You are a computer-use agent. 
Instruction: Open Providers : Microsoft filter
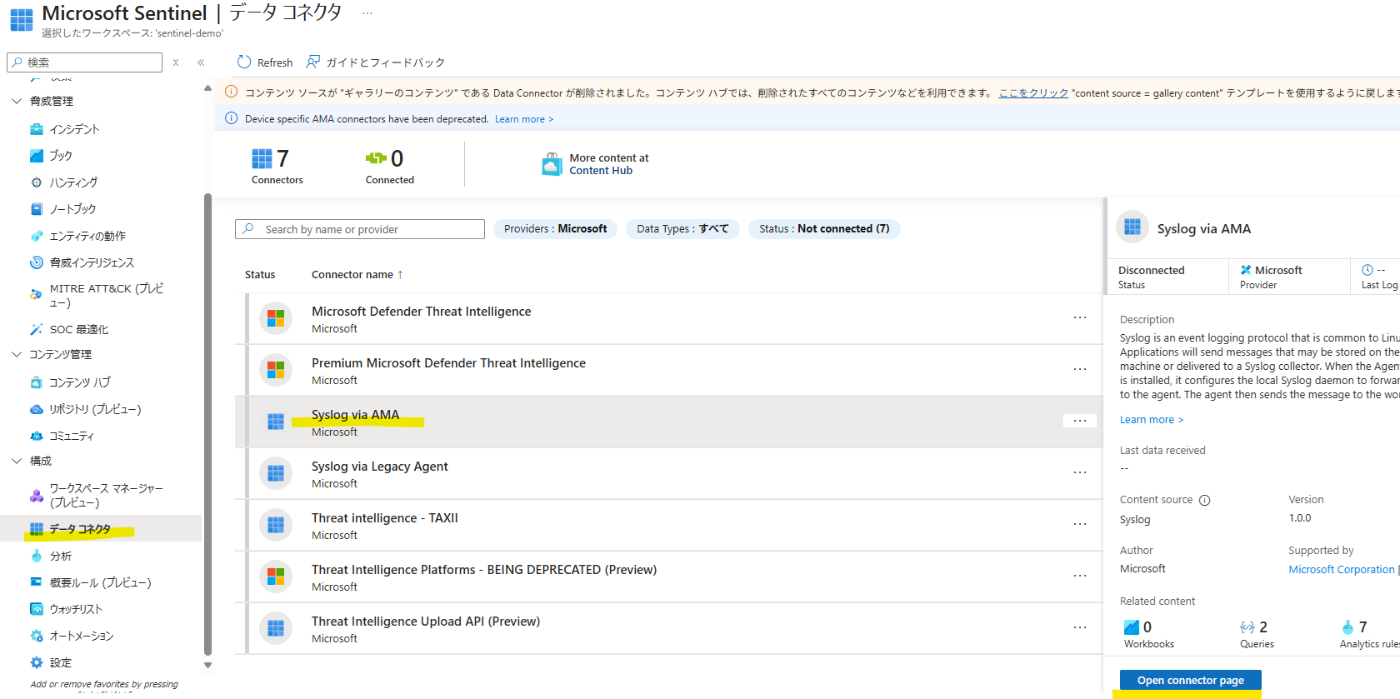tap(555, 229)
